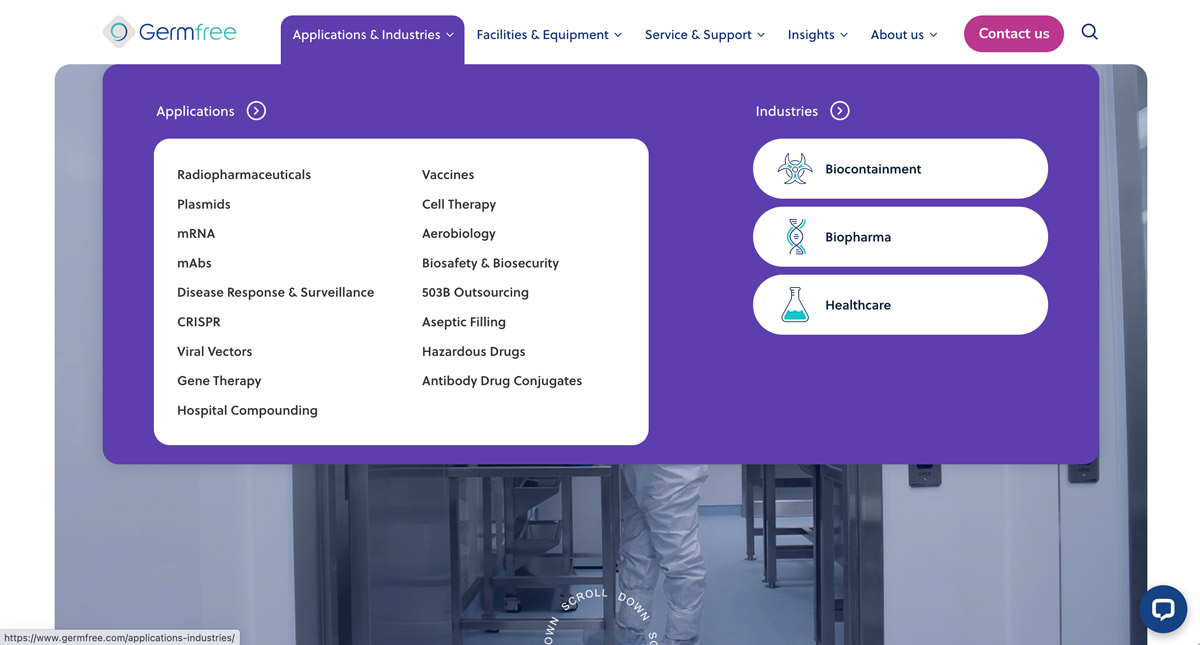1200x645 pixels.
Task: Click the Germfree logo
Action: point(170,32)
